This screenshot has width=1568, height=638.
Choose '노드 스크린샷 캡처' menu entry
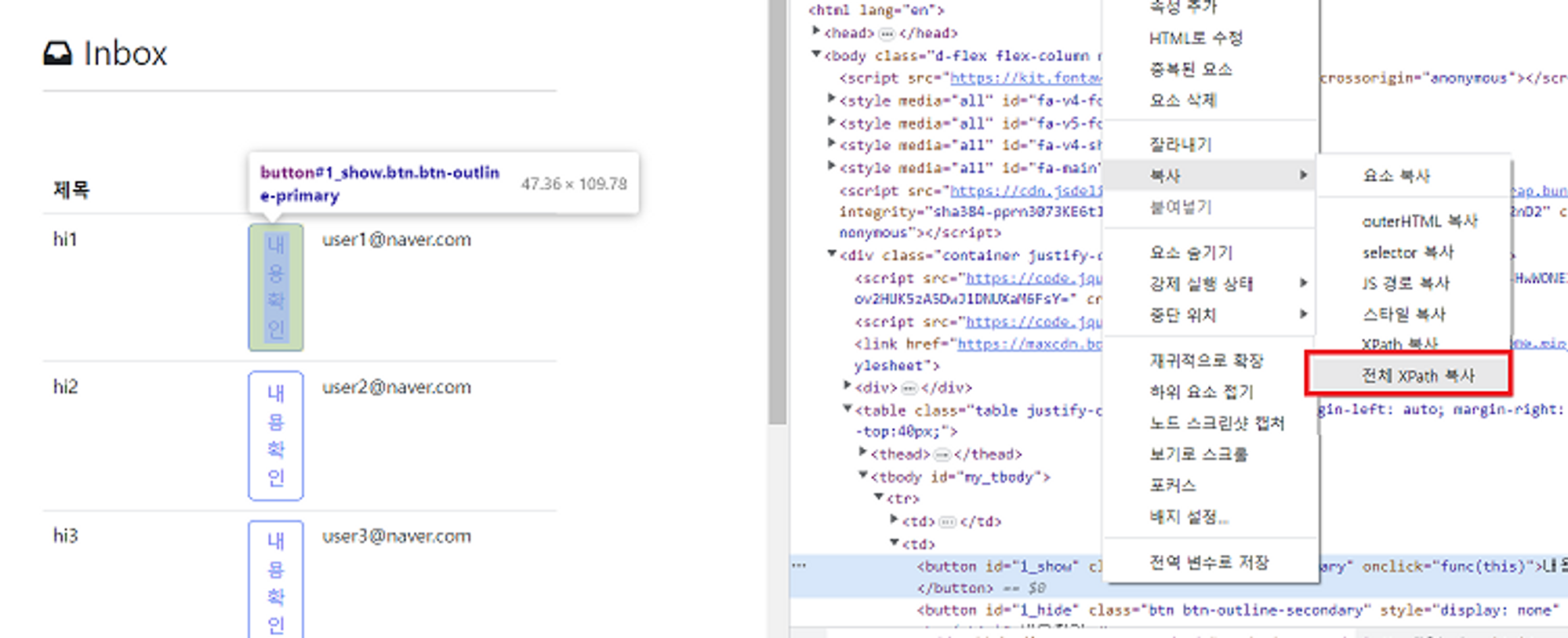(x=1210, y=423)
